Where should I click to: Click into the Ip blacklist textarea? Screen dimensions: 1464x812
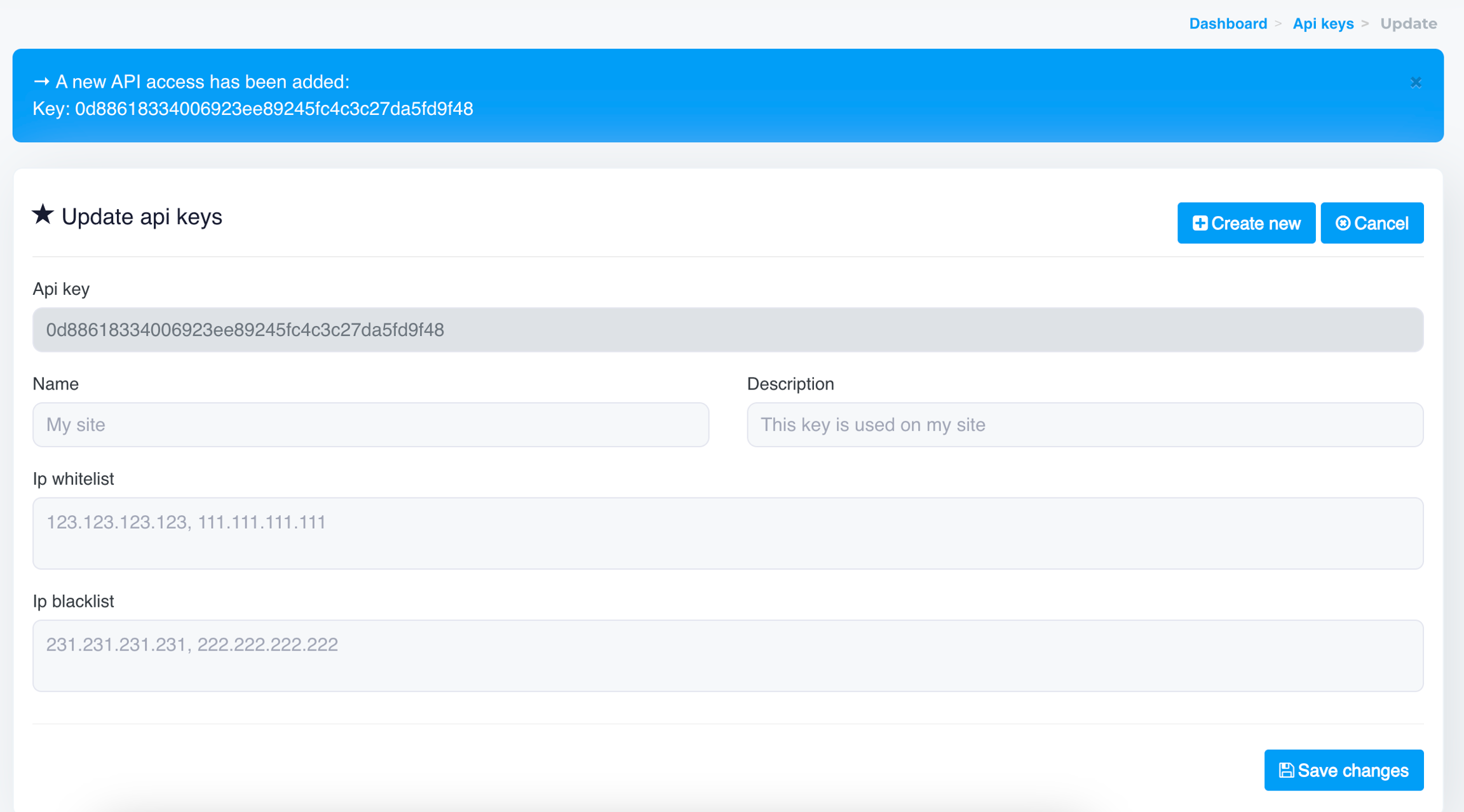pos(728,655)
